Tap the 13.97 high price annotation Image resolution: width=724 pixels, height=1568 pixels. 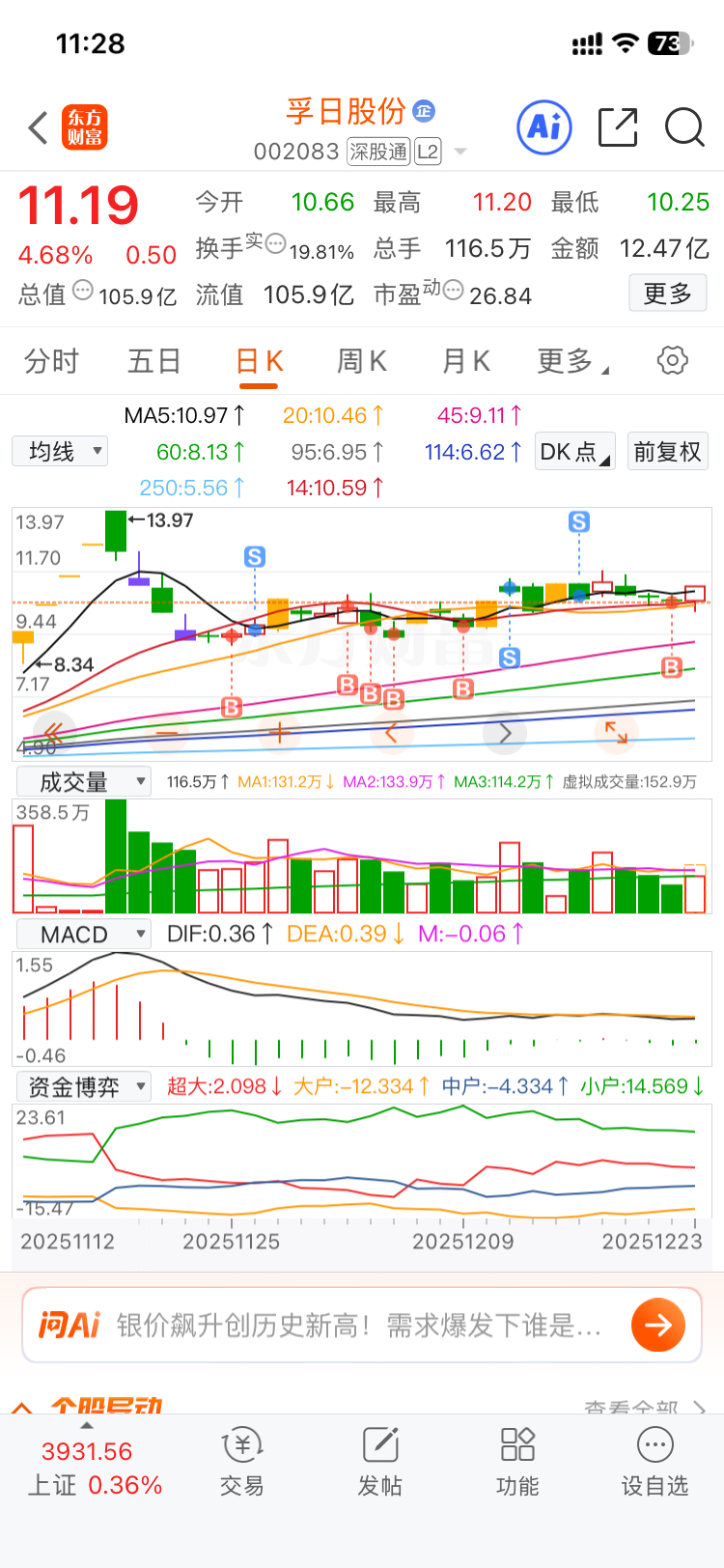(160, 520)
